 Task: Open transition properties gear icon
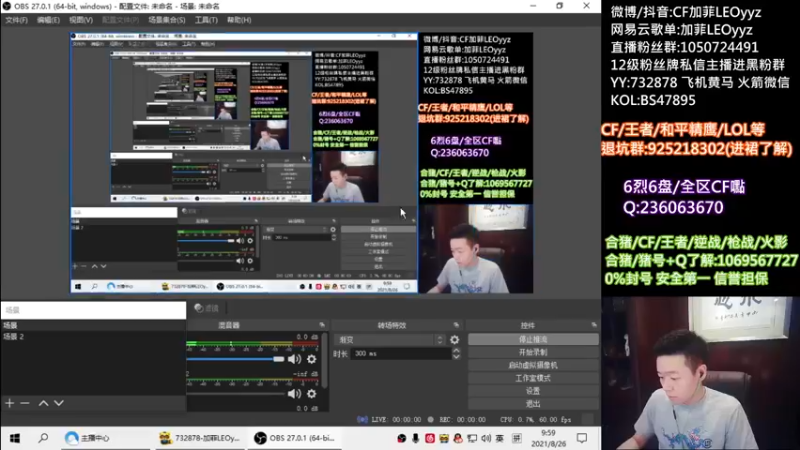click(x=454, y=339)
